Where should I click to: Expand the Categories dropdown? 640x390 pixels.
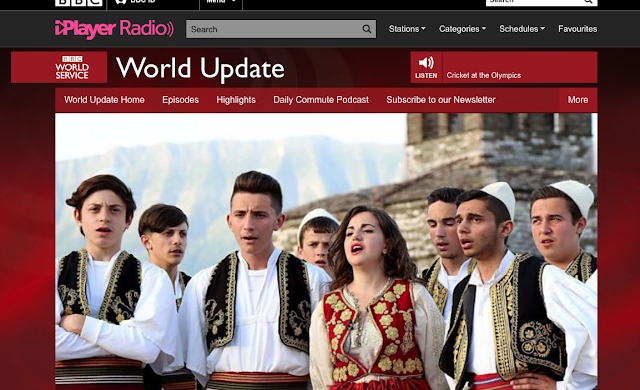click(462, 29)
